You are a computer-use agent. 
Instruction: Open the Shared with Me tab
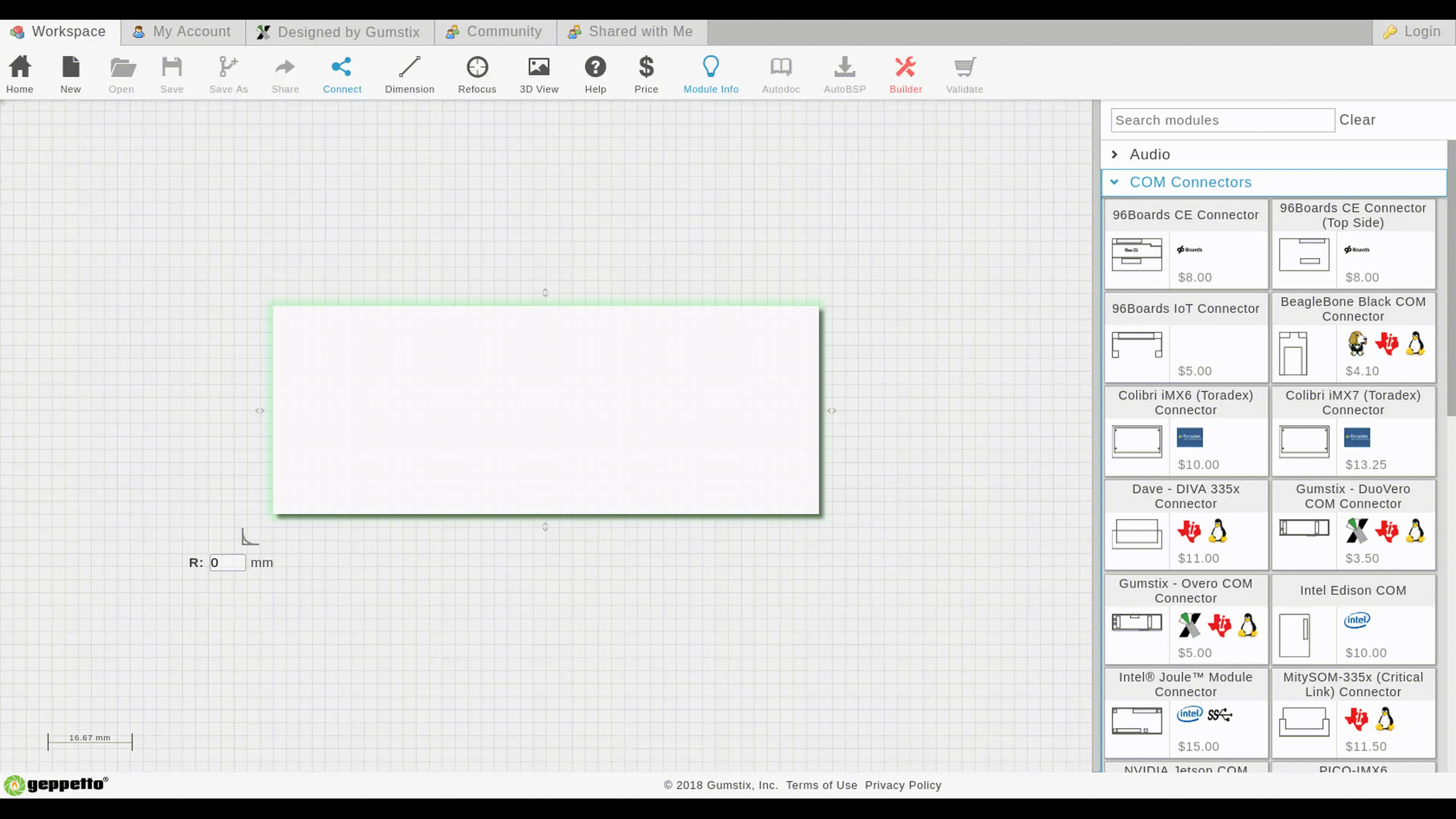tap(631, 31)
